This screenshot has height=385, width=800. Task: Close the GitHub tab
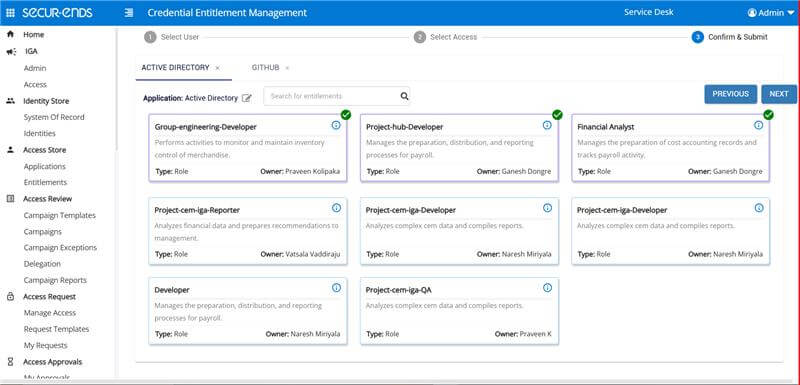point(287,68)
